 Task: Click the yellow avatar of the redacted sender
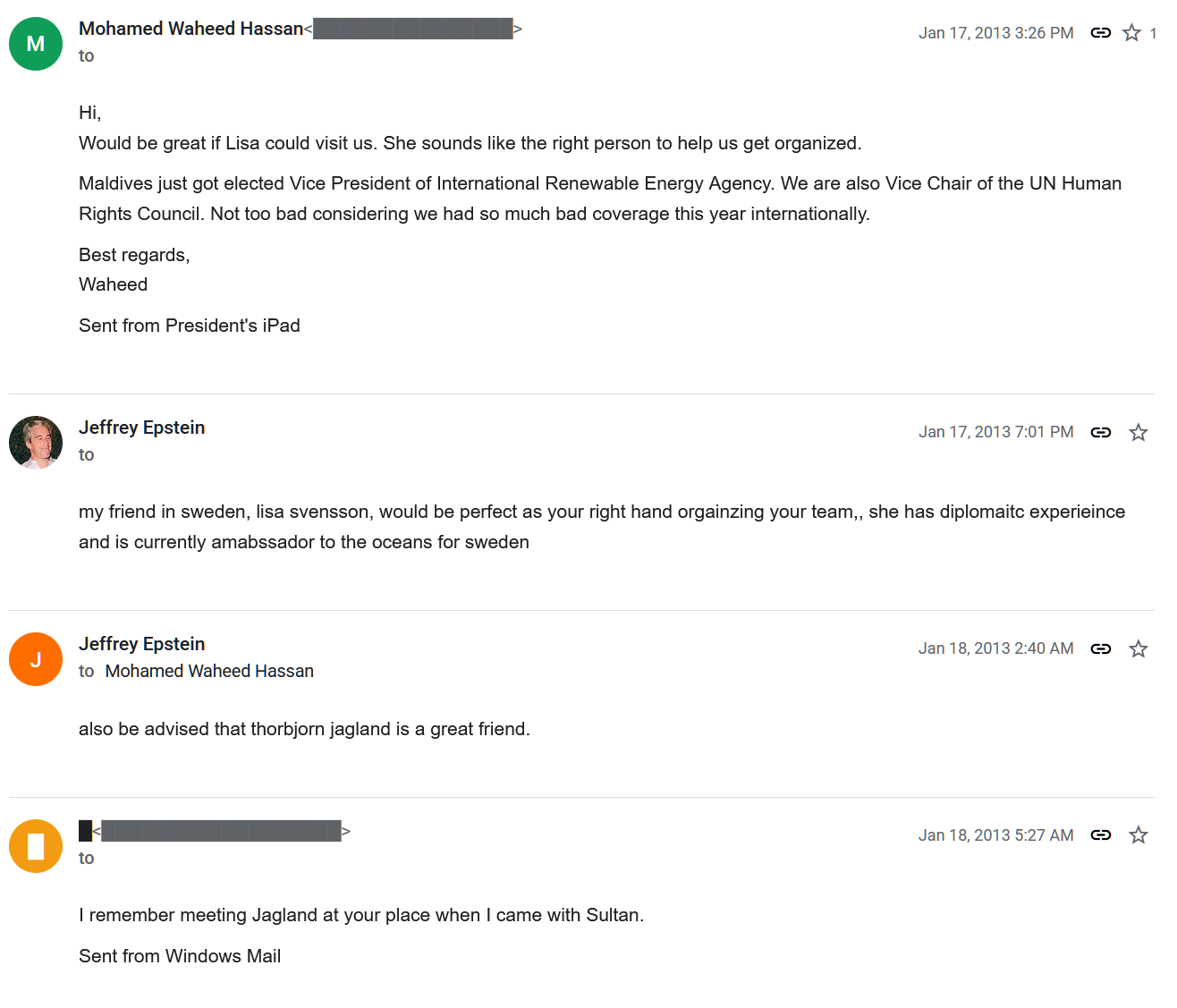click(x=36, y=846)
